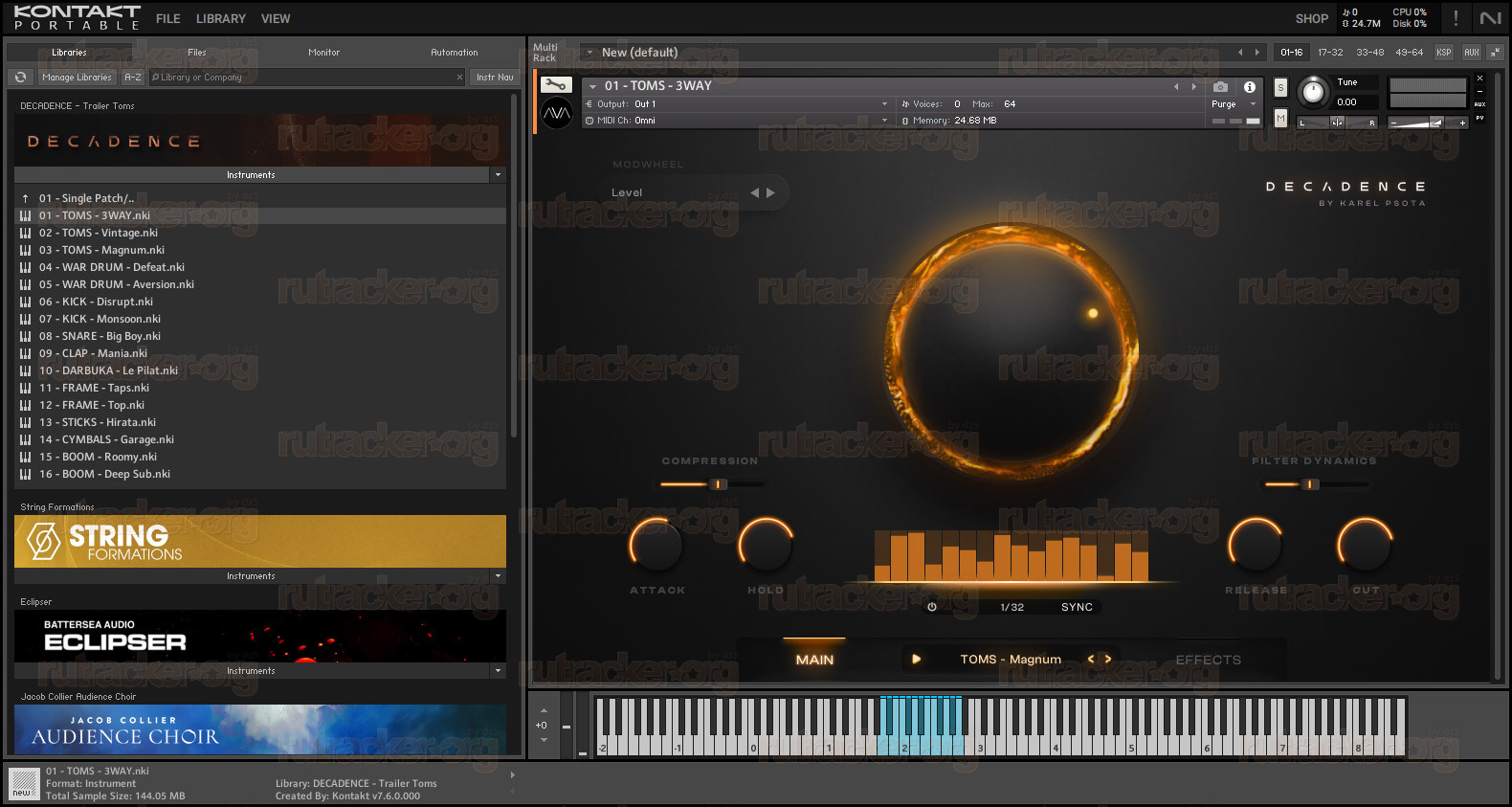Click the DECADENCE library banner
This screenshot has width=1512, height=807.
pos(260,141)
